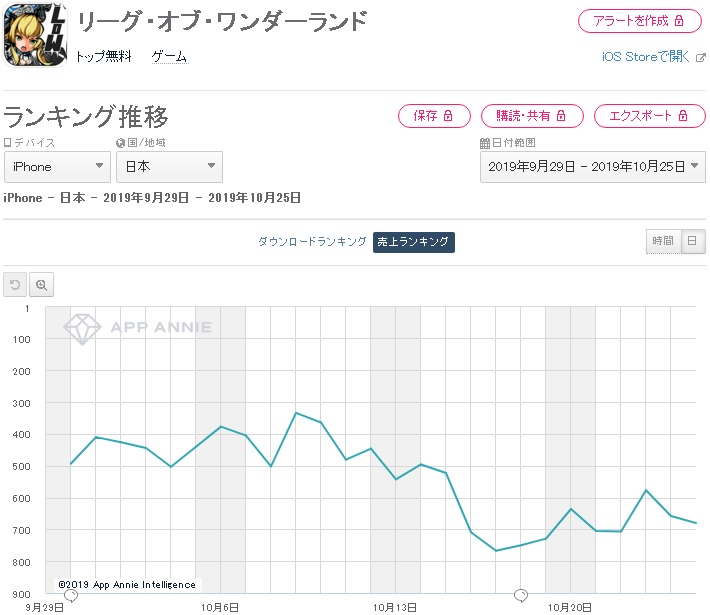Screen dimensions: 710x615
Task: Click the 購読・共有 button
Action: point(532,116)
